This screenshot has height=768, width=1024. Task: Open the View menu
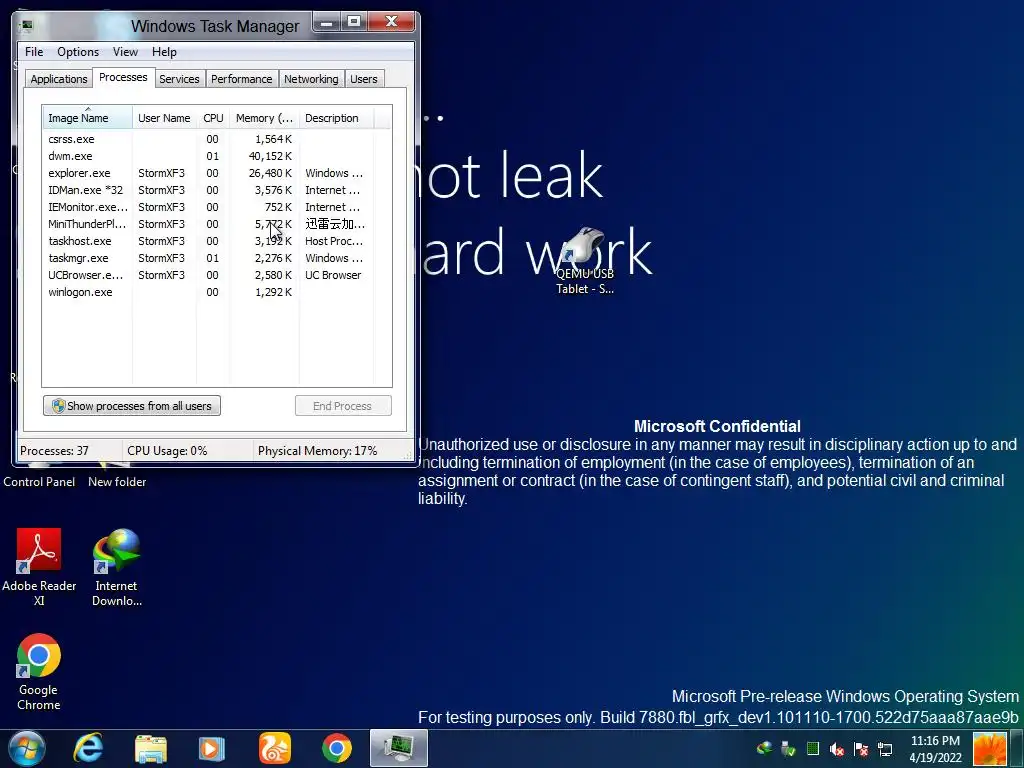[x=125, y=52]
